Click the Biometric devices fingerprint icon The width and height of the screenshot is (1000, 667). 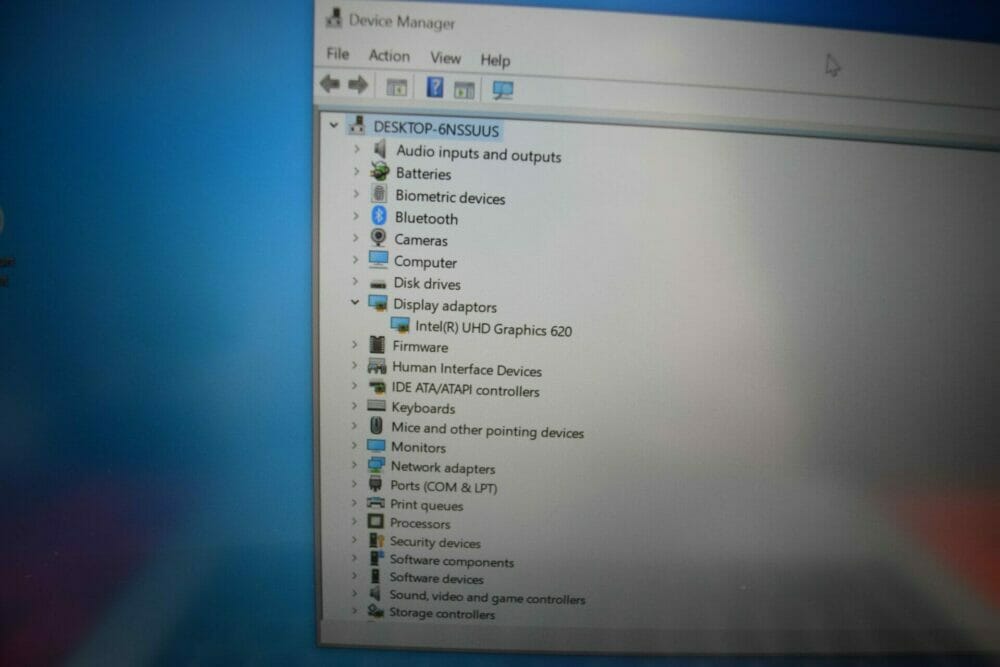[379, 193]
